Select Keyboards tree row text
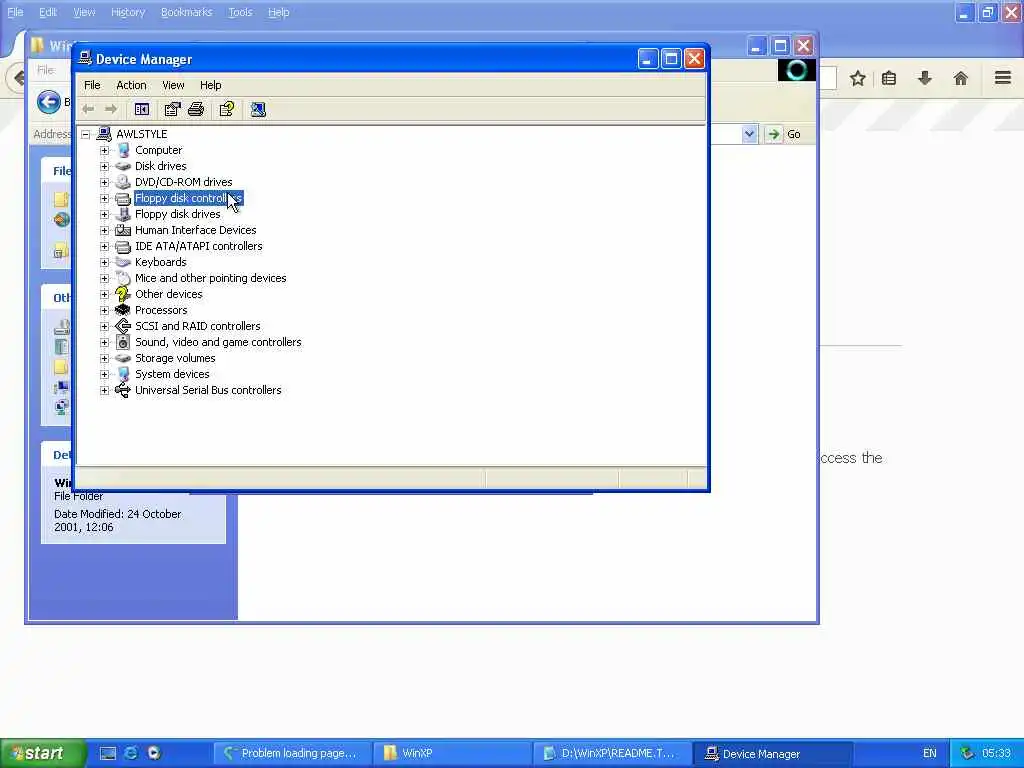The image size is (1024, 768). click(161, 263)
